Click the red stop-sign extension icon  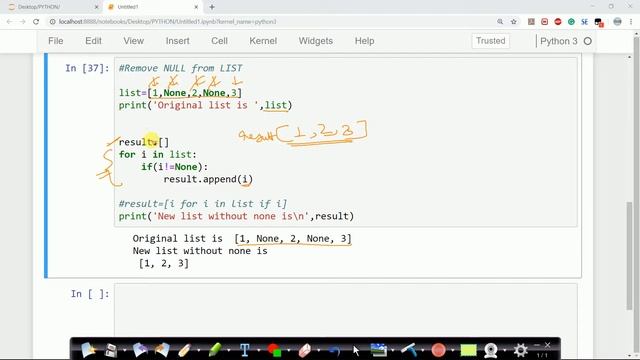click(x=558, y=22)
